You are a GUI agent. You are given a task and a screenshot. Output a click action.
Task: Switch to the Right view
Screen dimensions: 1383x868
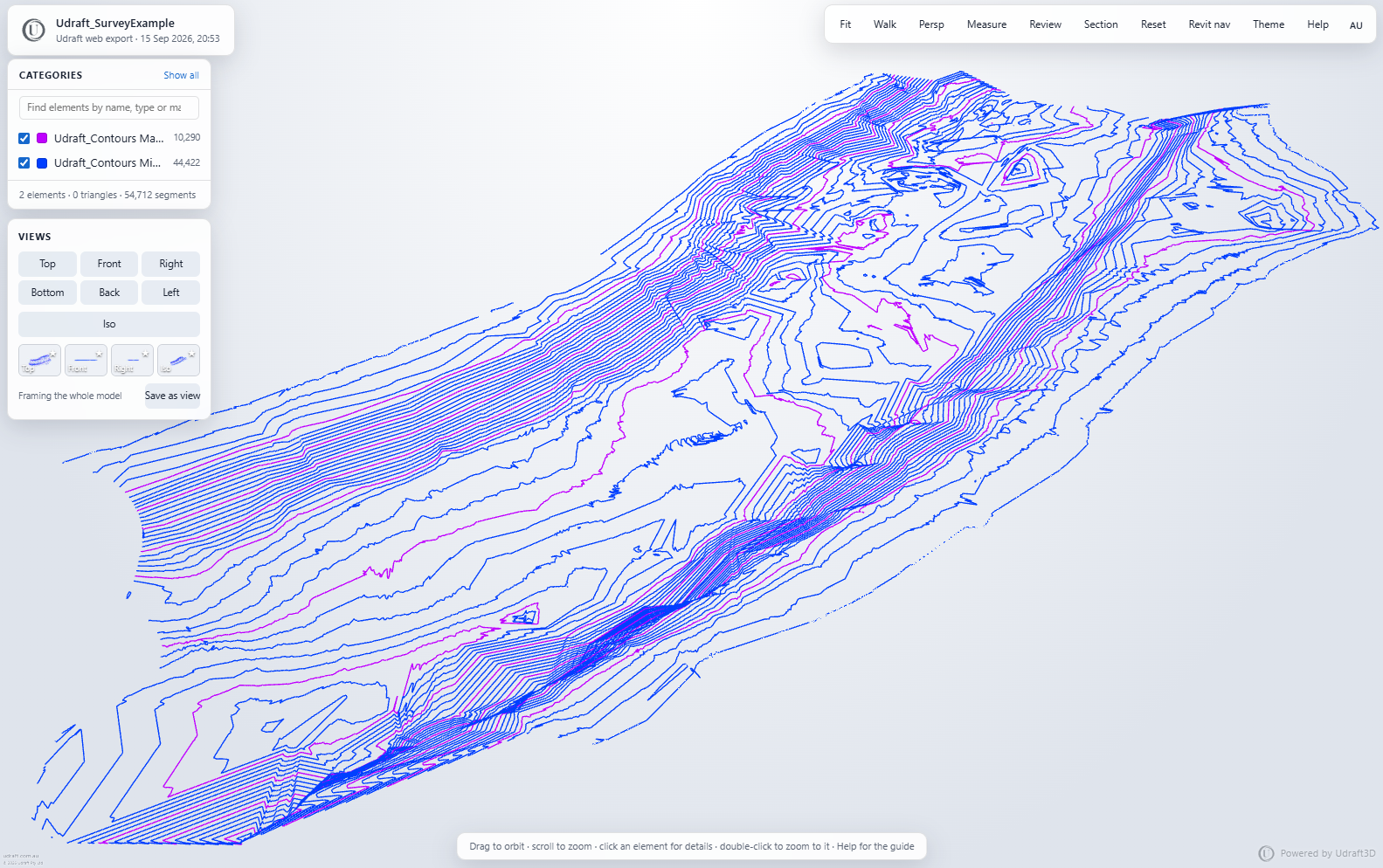171,264
